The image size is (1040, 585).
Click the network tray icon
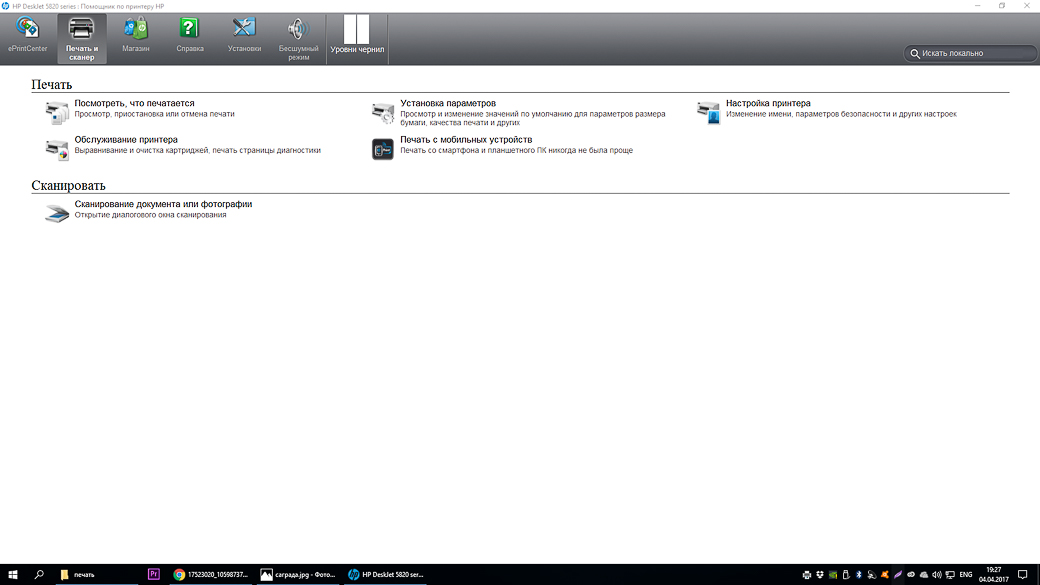tap(950, 575)
